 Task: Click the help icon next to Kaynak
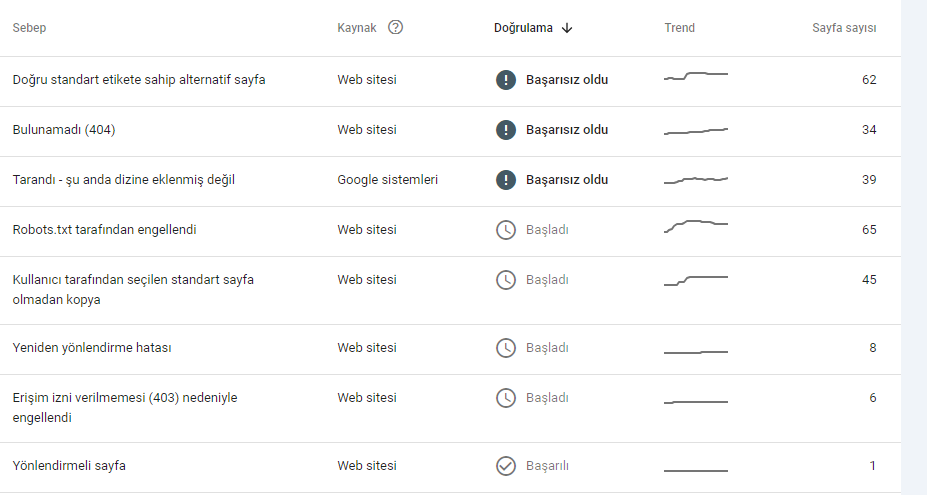click(x=396, y=27)
